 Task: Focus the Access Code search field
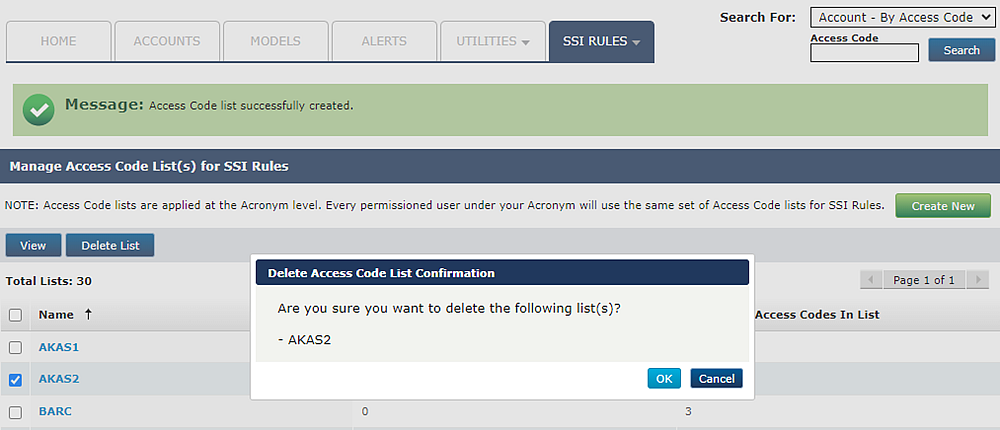click(864, 53)
